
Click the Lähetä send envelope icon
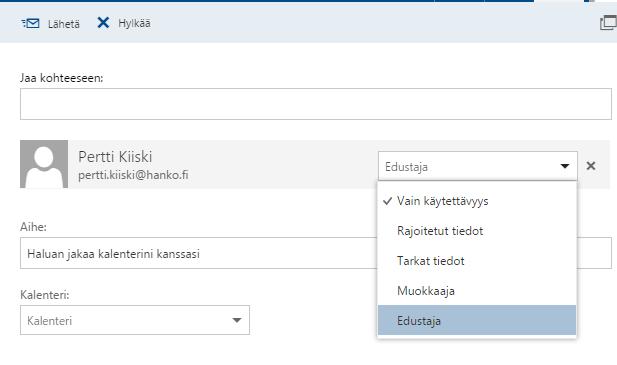click(x=30, y=24)
